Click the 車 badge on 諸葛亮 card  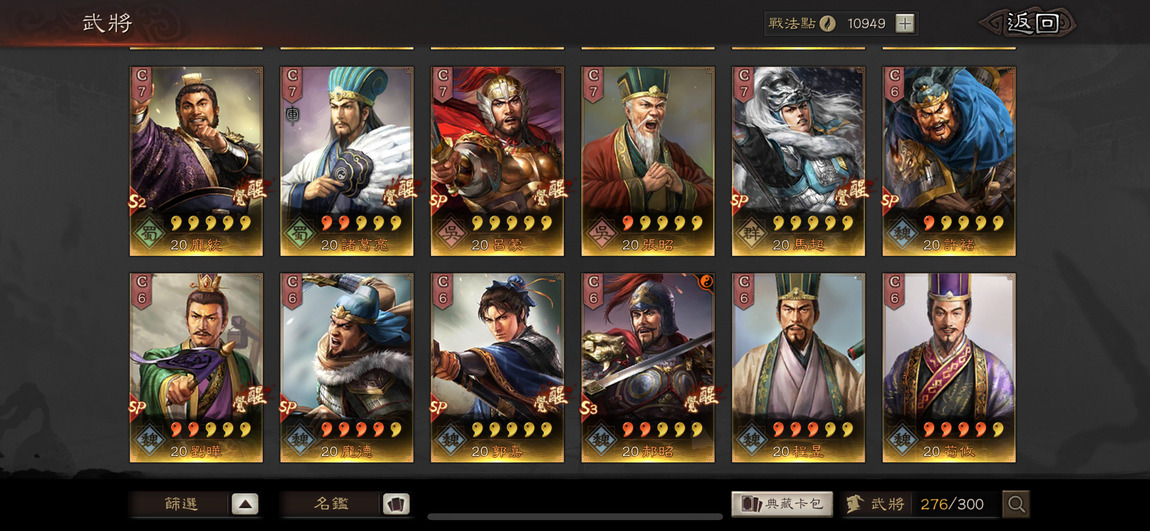click(x=290, y=115)
